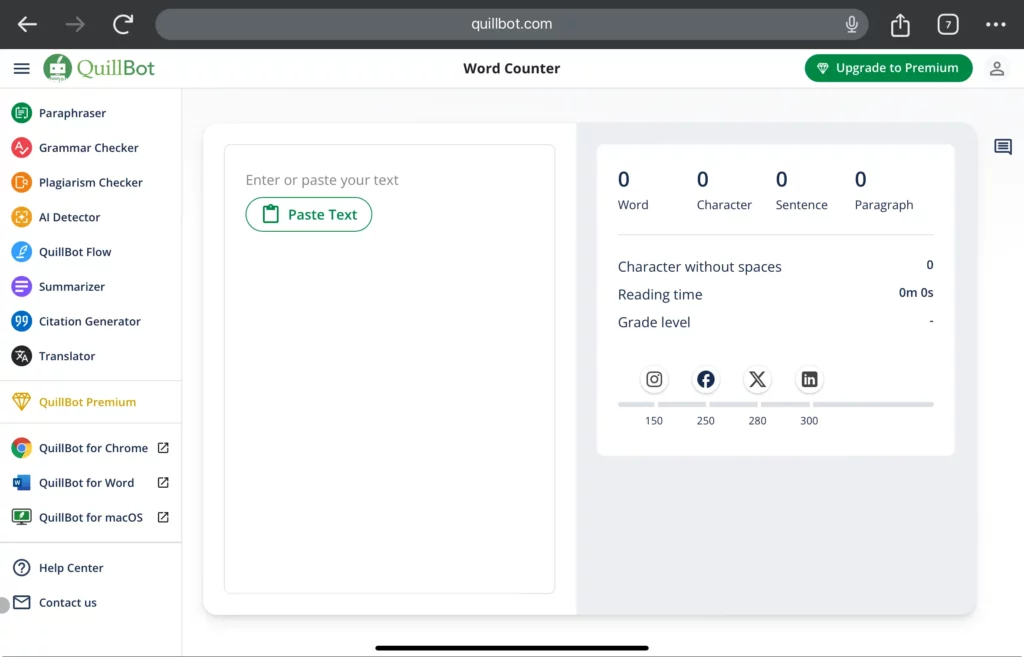Open the browser more options menu
Screen dimensions: 1024x657
[996, 24]
